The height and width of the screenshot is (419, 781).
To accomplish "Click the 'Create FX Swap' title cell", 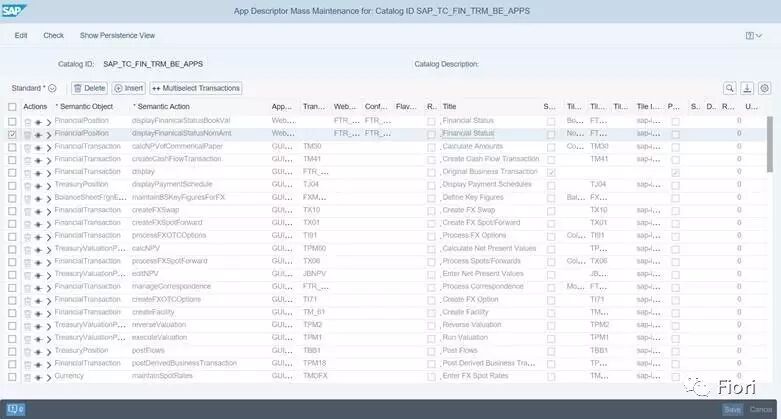I will [x=469, y=210].
